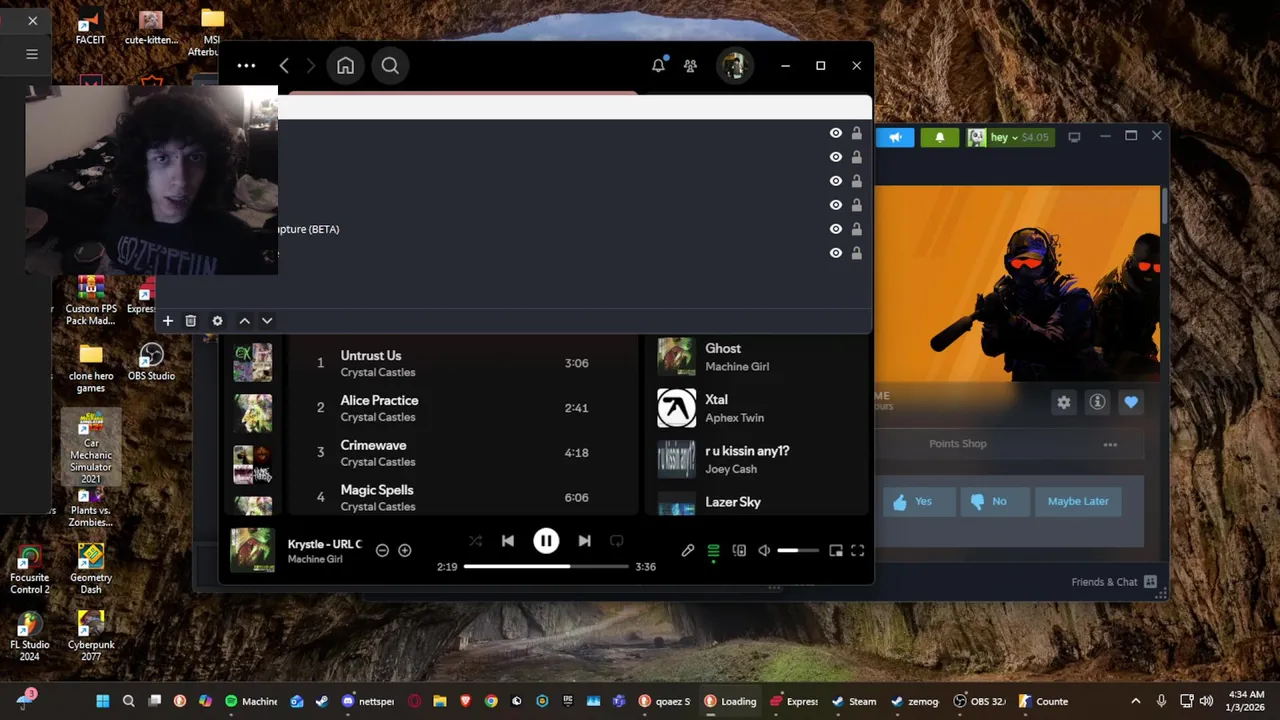Toggle the eye icon of the third source row
Image resolution: width=1280 pixels, height=720 pixels.
[x=835, y=181]
